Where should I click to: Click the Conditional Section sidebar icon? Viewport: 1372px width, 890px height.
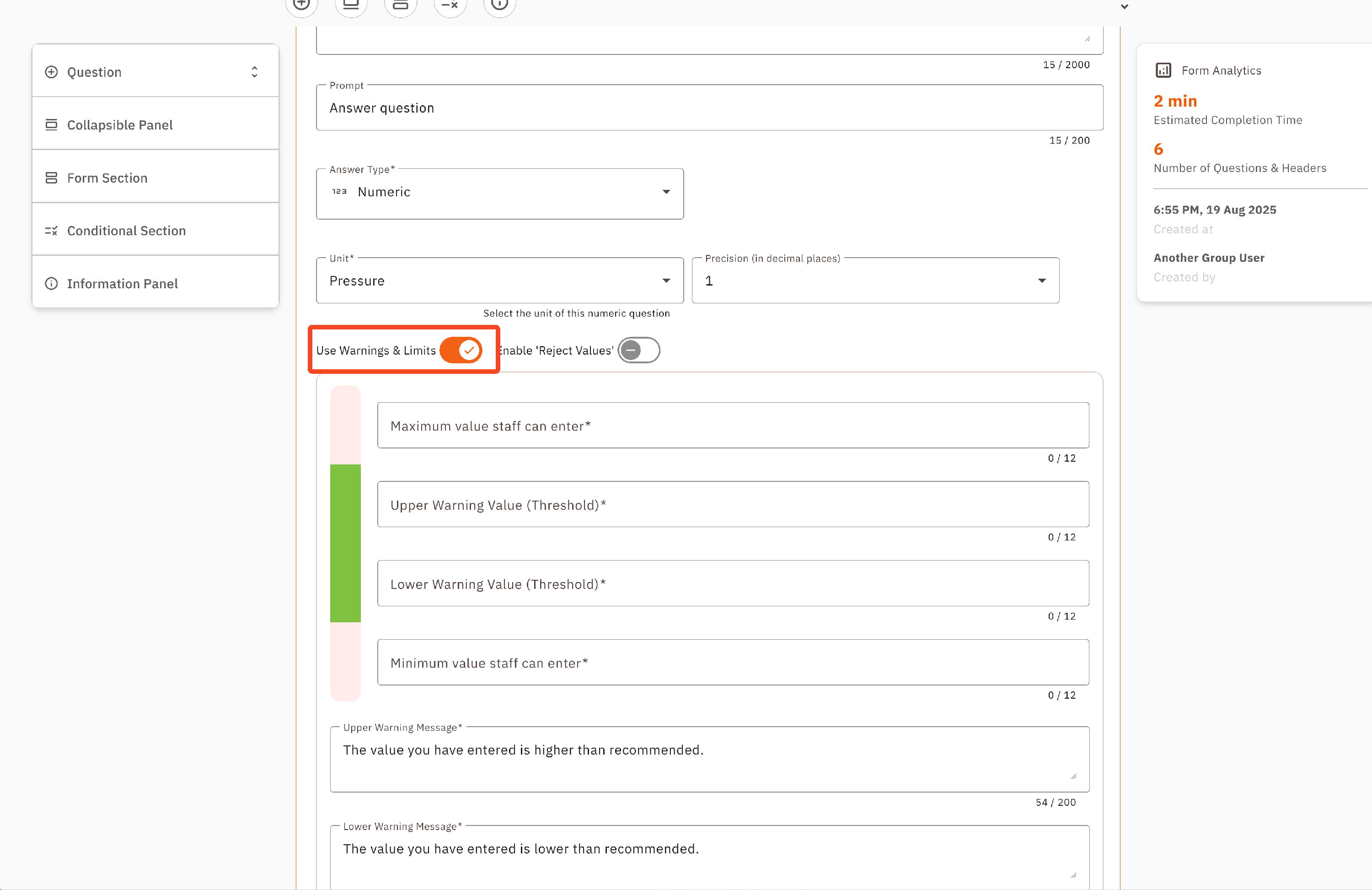pos(51,231)
